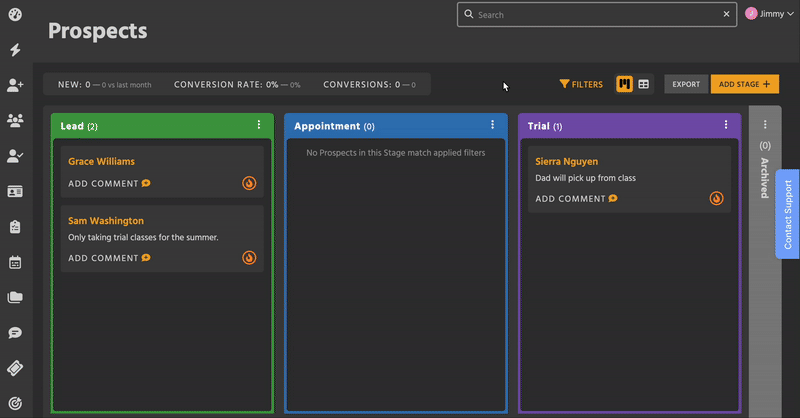Open the dashboard gauge icon in sidebar

(x=15, y=14)
